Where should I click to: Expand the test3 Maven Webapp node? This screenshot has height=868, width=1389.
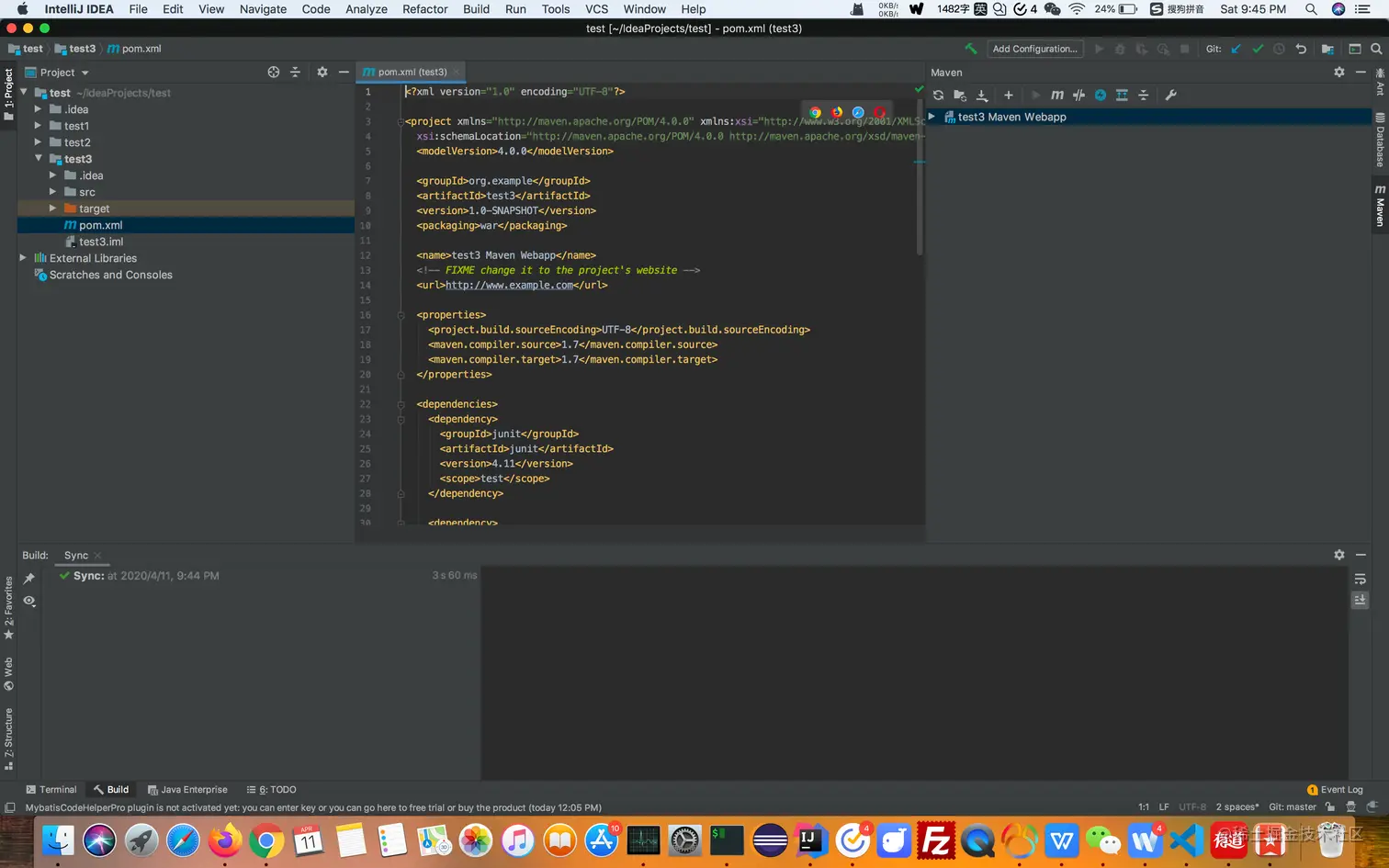point(932,117)
